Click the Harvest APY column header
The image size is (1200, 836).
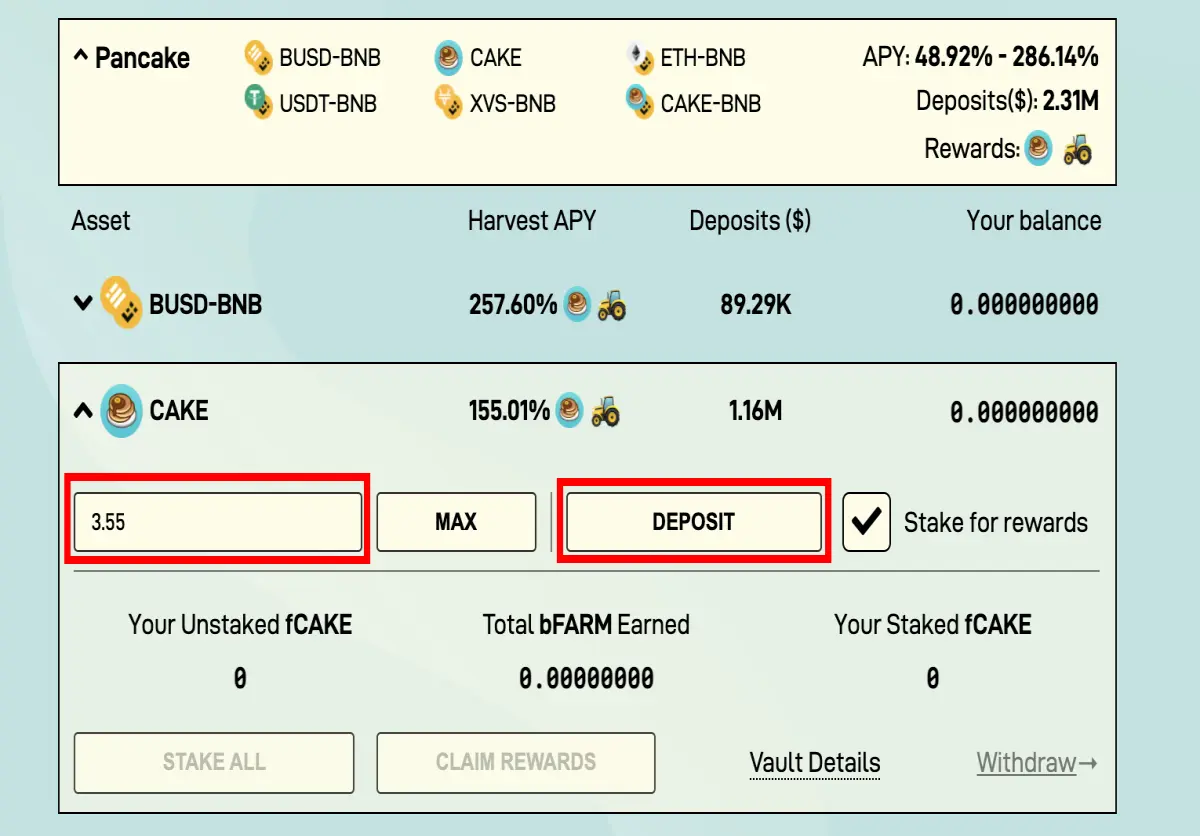(532, 221)
